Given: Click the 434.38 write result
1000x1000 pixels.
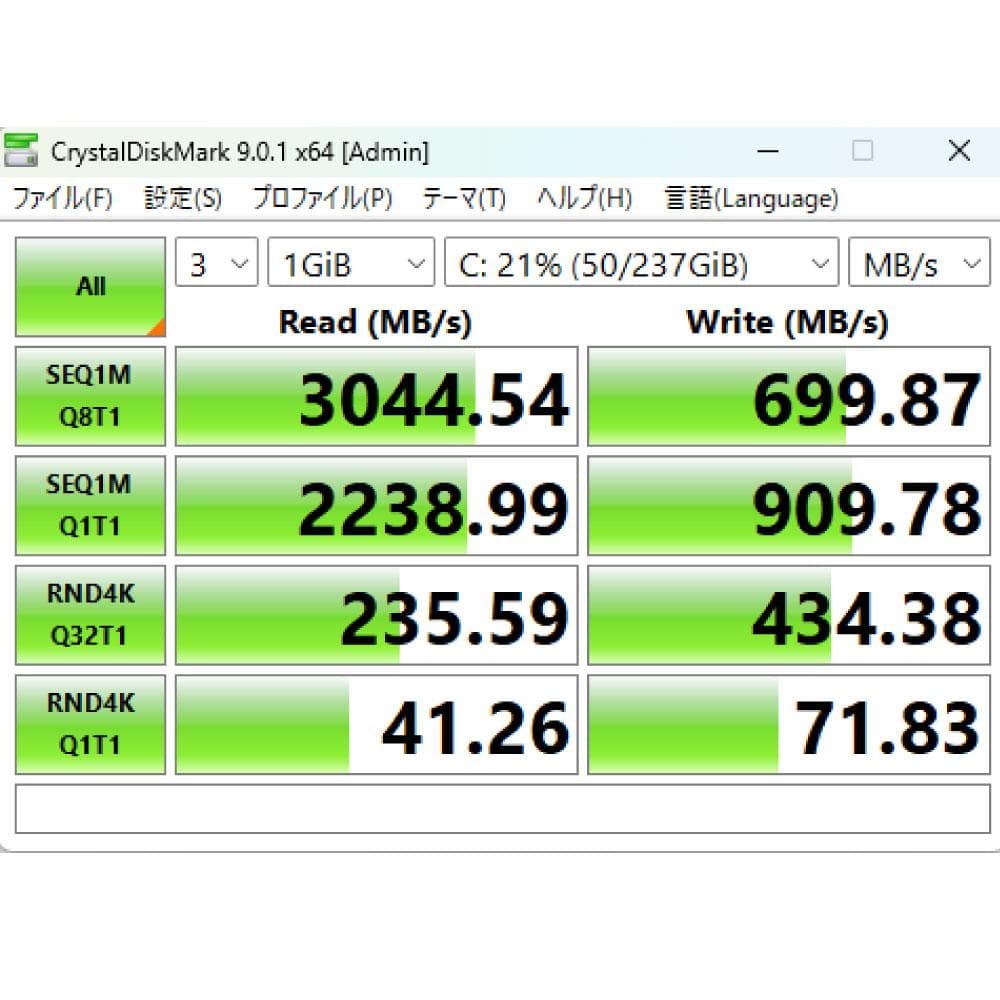Looking at the screenshot, I should [x=788, y=615].
